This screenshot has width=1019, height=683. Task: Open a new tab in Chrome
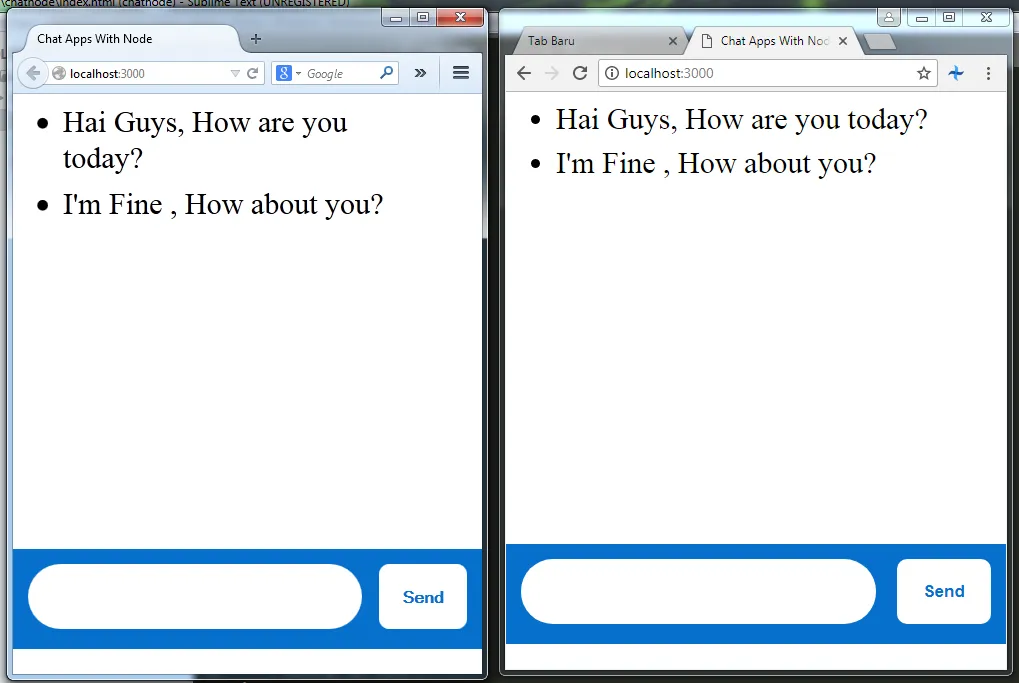point(881,42)
